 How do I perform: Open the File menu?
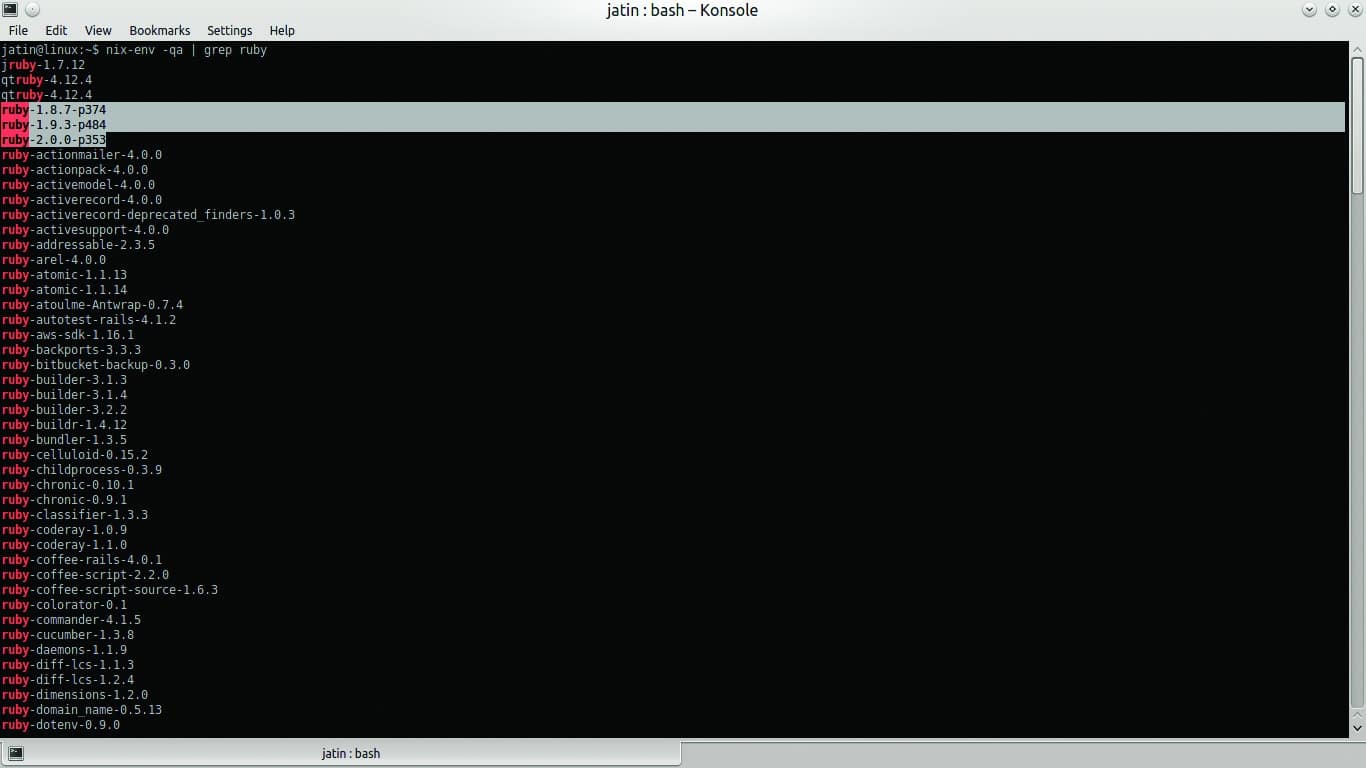[18, 30]
